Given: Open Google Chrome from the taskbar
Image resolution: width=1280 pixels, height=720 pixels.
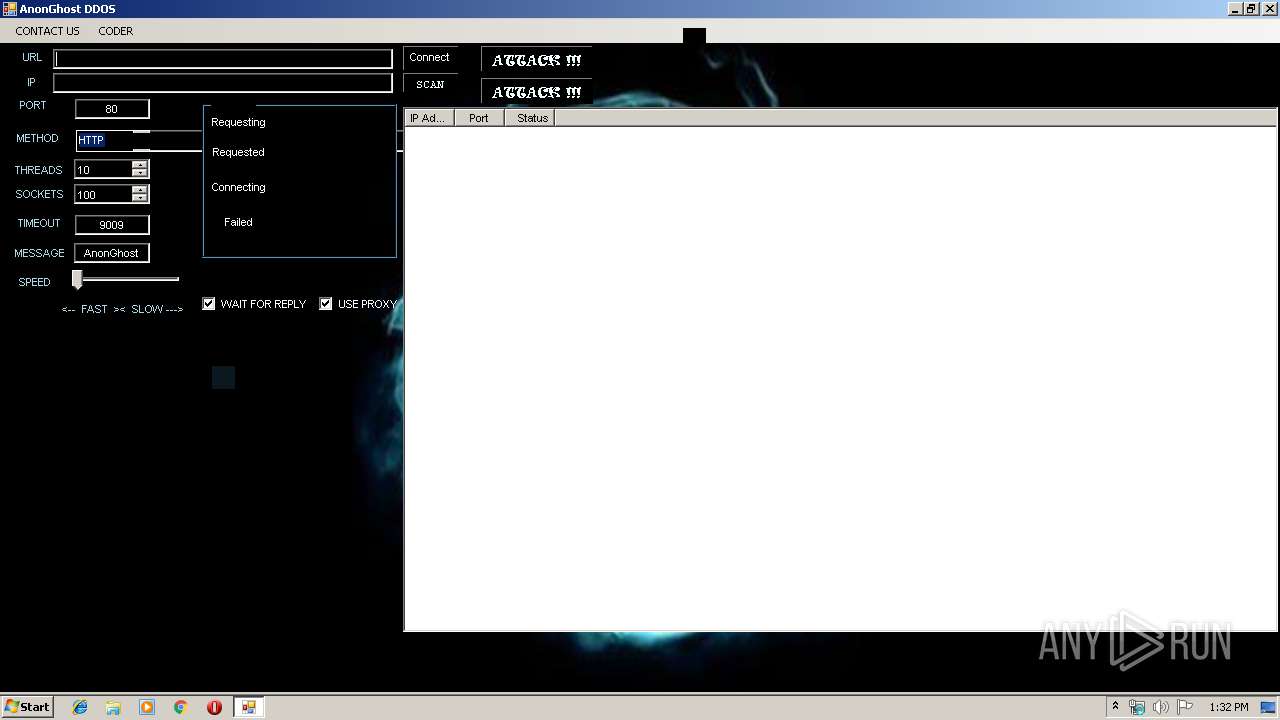Looking at the screenshot, I should (181, 707).
